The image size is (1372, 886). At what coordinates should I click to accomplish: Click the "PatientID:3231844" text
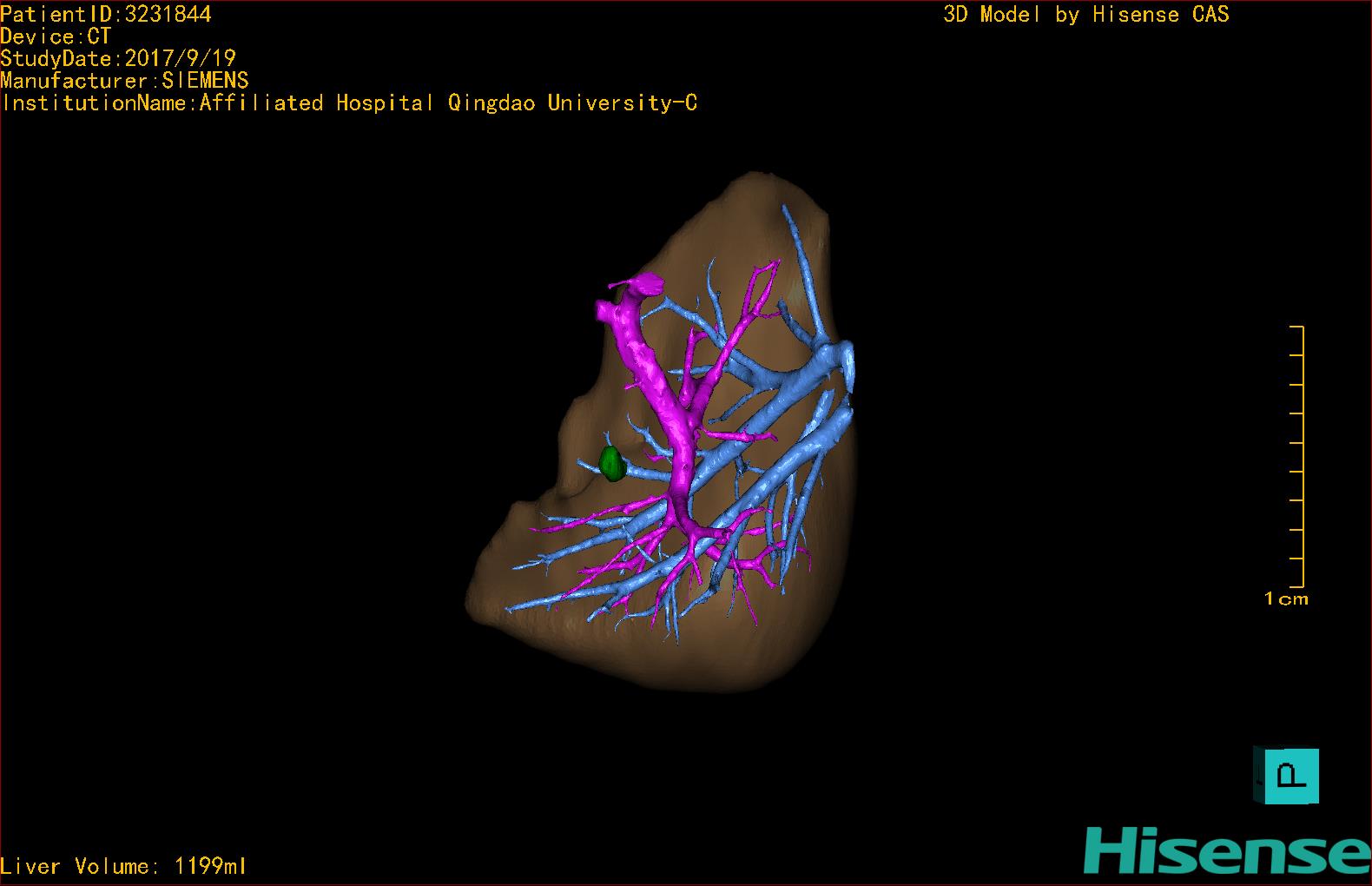[106, 14]
